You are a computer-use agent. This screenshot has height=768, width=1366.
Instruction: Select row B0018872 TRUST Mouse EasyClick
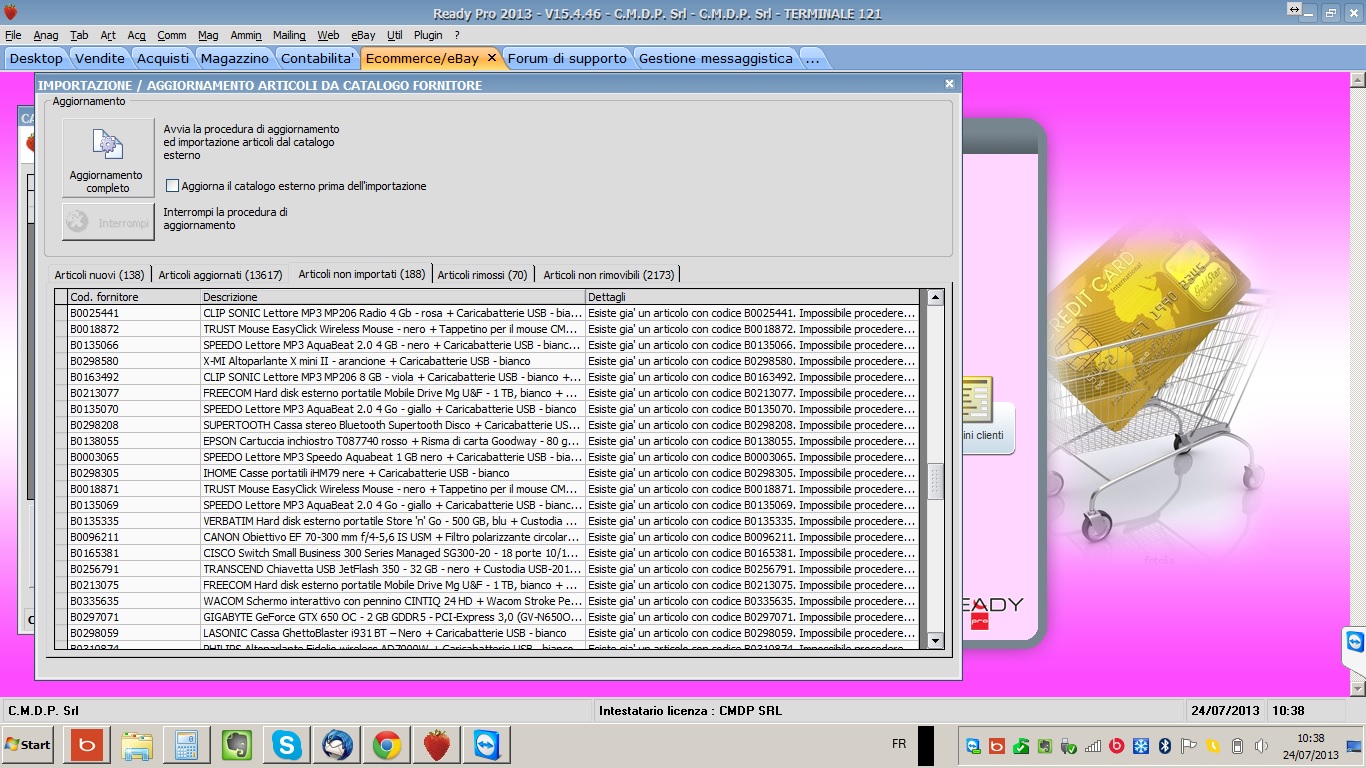pos(487,329)
